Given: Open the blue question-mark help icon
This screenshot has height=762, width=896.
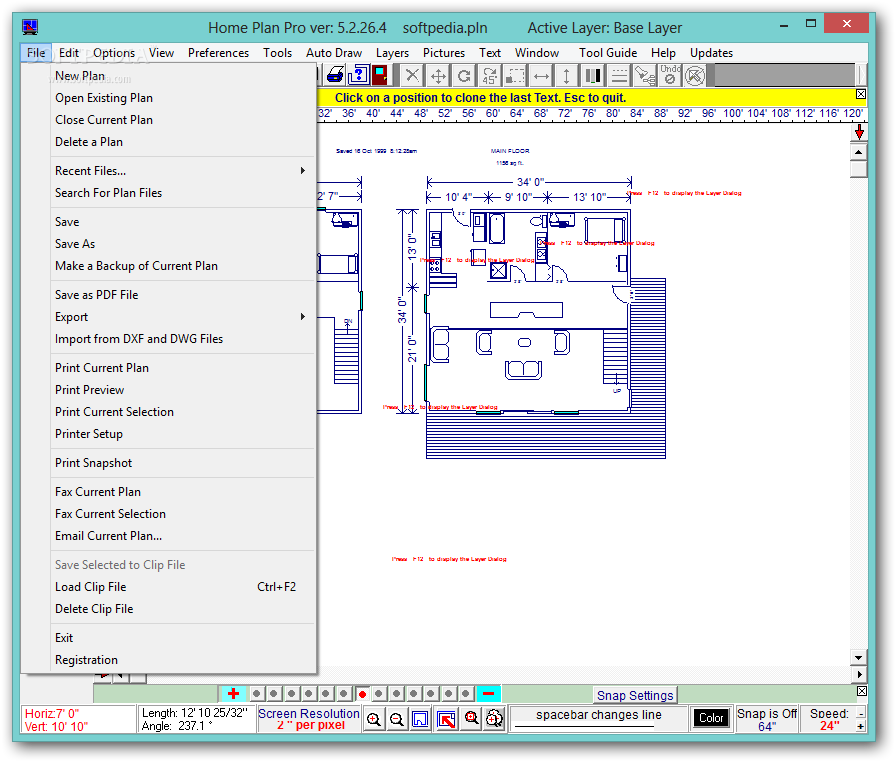Looking at the screenshot, I should click(358, 75).
